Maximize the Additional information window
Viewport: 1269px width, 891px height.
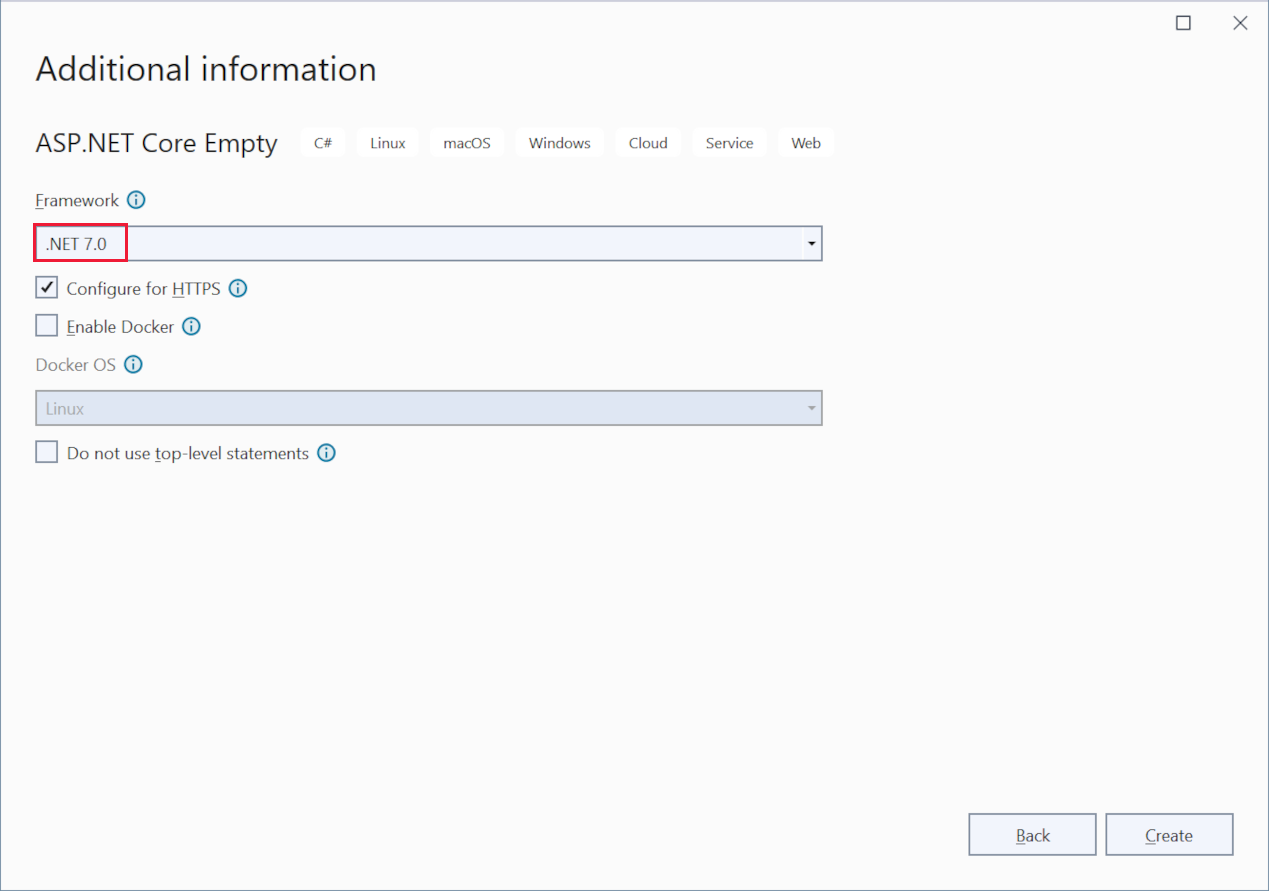1183,24
